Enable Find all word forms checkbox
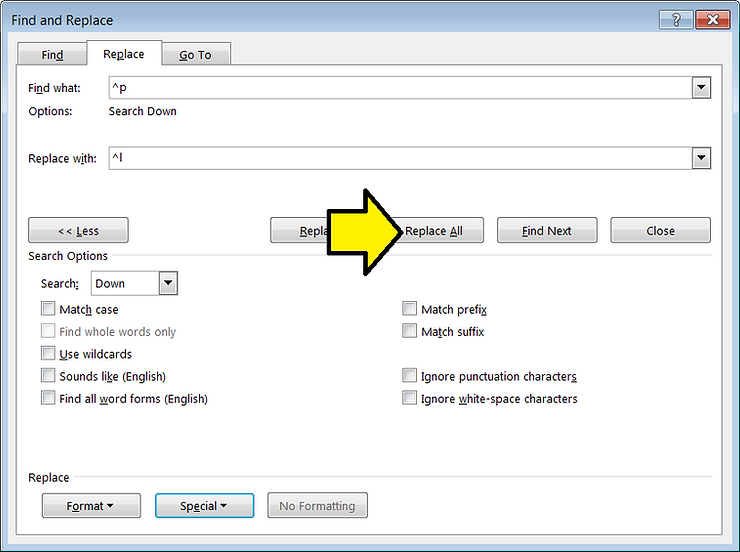Viewport: 740px width, 552px height. click(48, 398)
